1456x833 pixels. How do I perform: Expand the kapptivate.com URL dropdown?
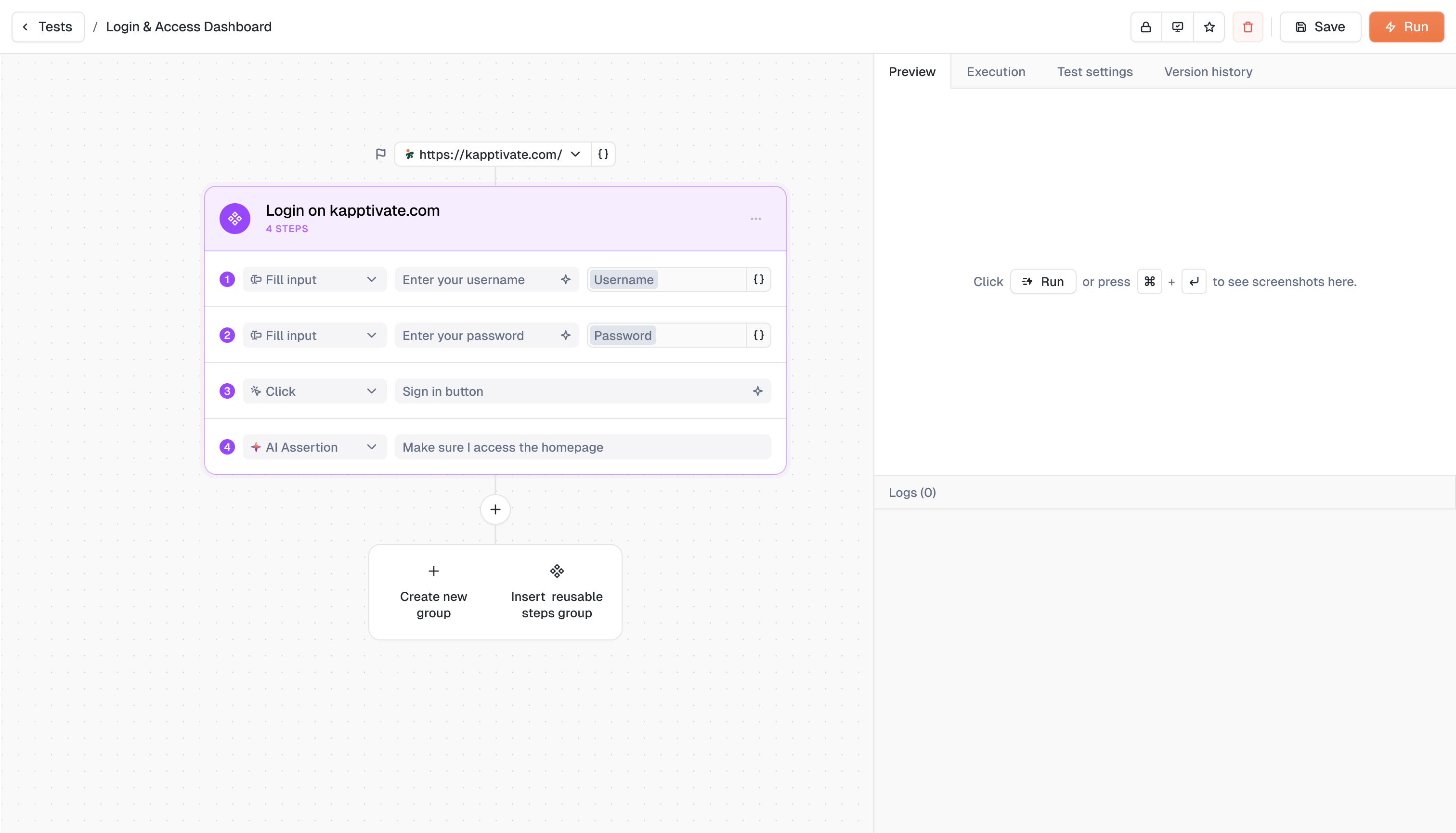pyautogui.click(x=575, y=155)
